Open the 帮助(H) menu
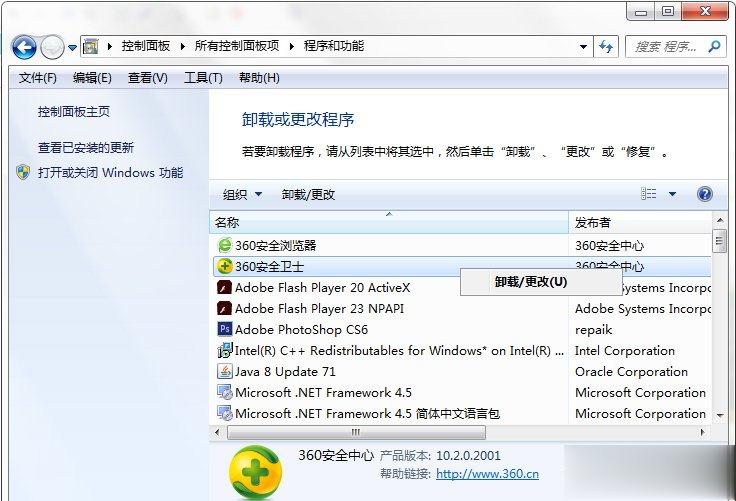The height and width of the screenshot is (501, 736). pos(259,77)
